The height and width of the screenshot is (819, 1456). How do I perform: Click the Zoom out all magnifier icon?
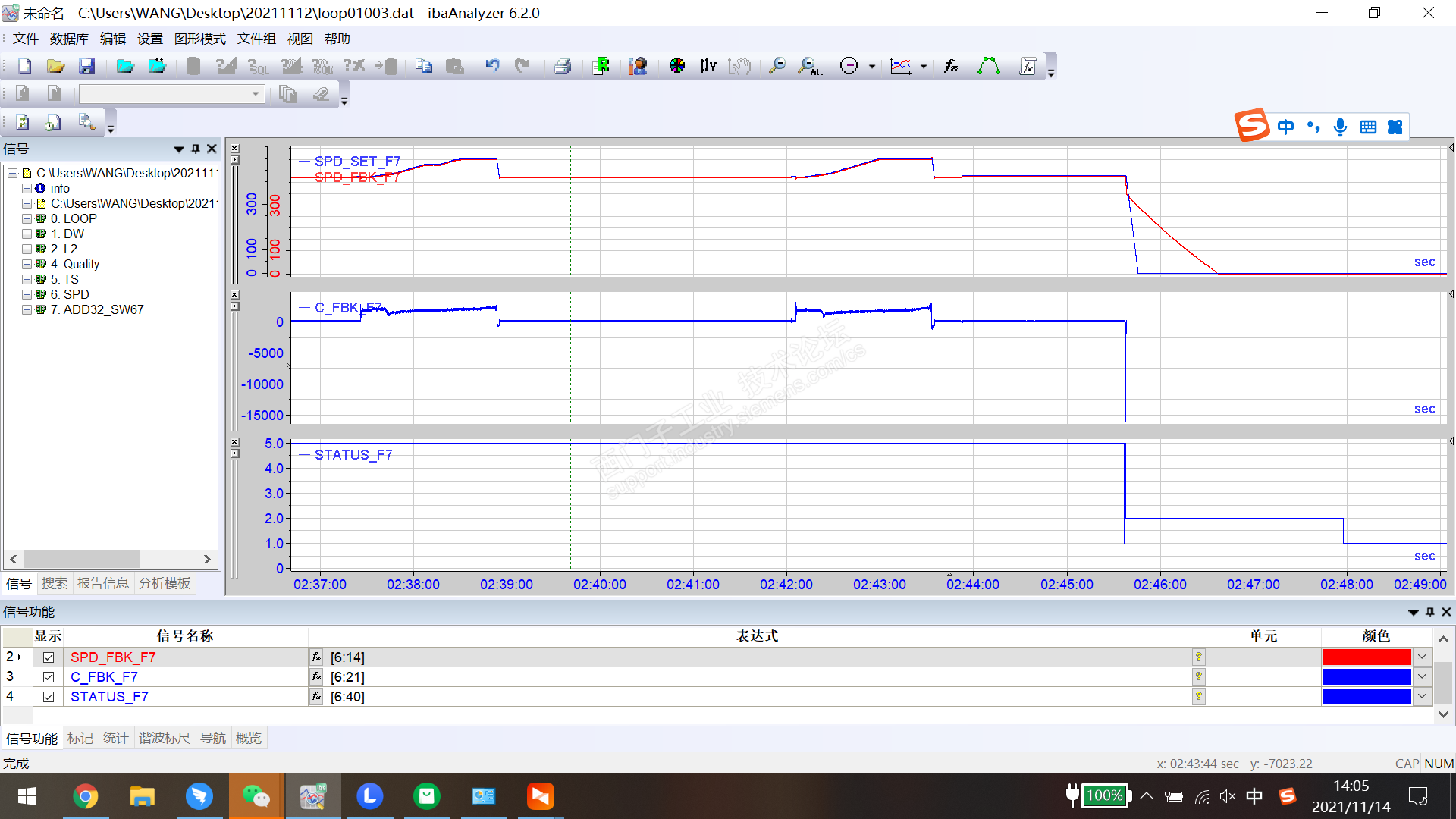[809, 66]
